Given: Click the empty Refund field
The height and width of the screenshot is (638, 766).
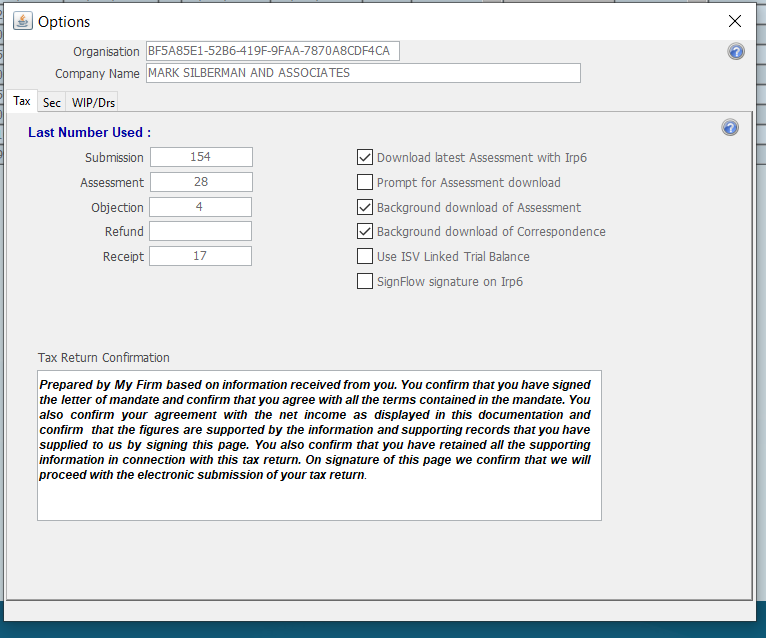Looking at the screenshot, I should point(200,231).
